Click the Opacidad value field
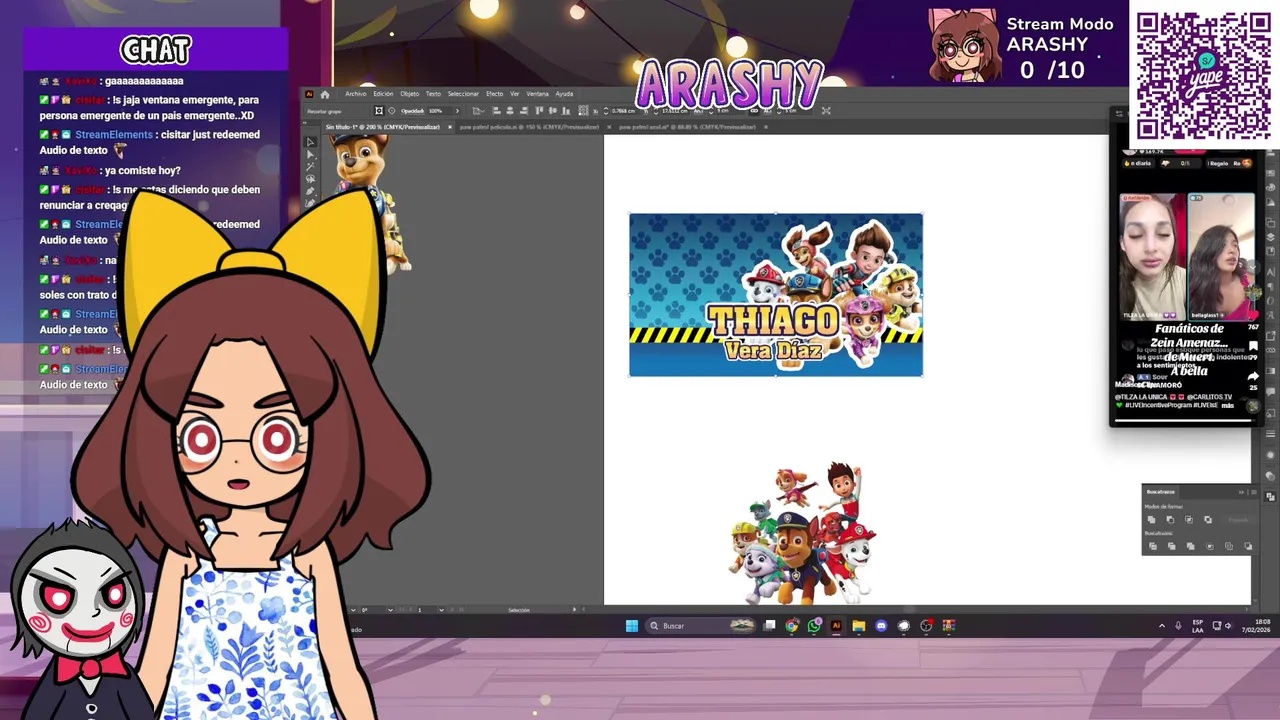The image size is (1280, 720). 438,111
